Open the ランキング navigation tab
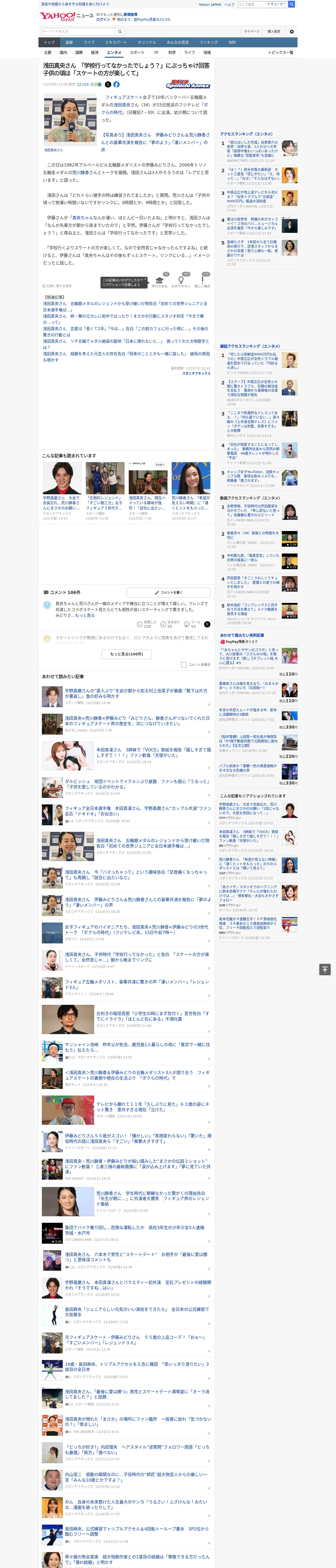 pyautogui.click(x=209, y=42)
